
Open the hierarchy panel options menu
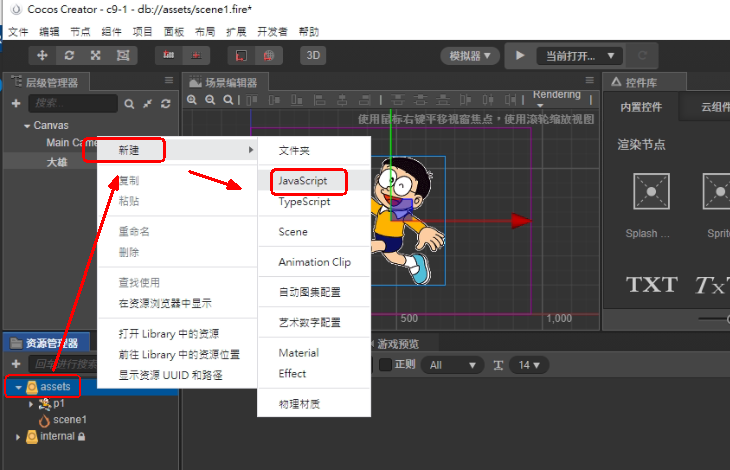[x=169, y=81]
